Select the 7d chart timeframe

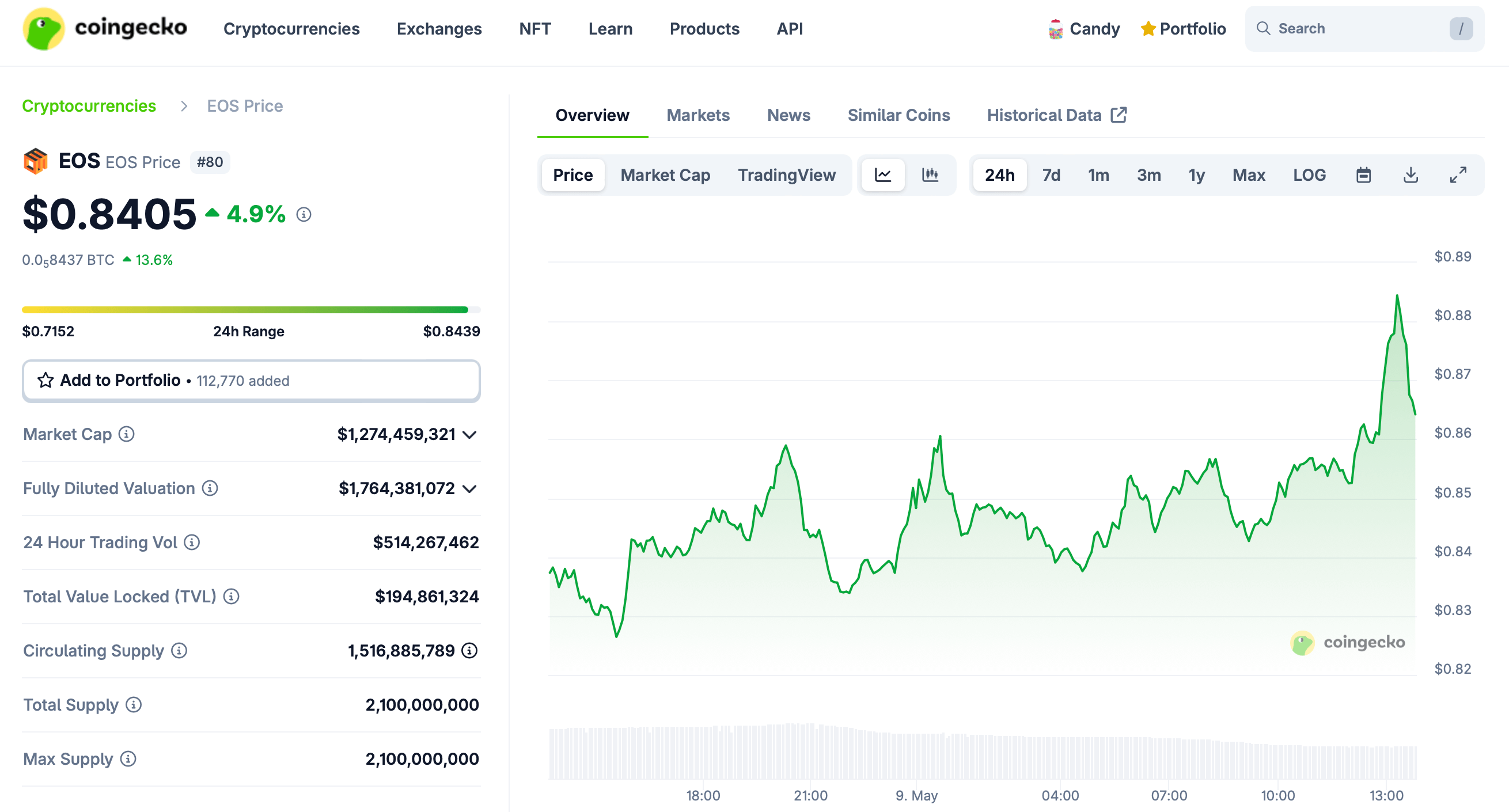coord(1052,174)
